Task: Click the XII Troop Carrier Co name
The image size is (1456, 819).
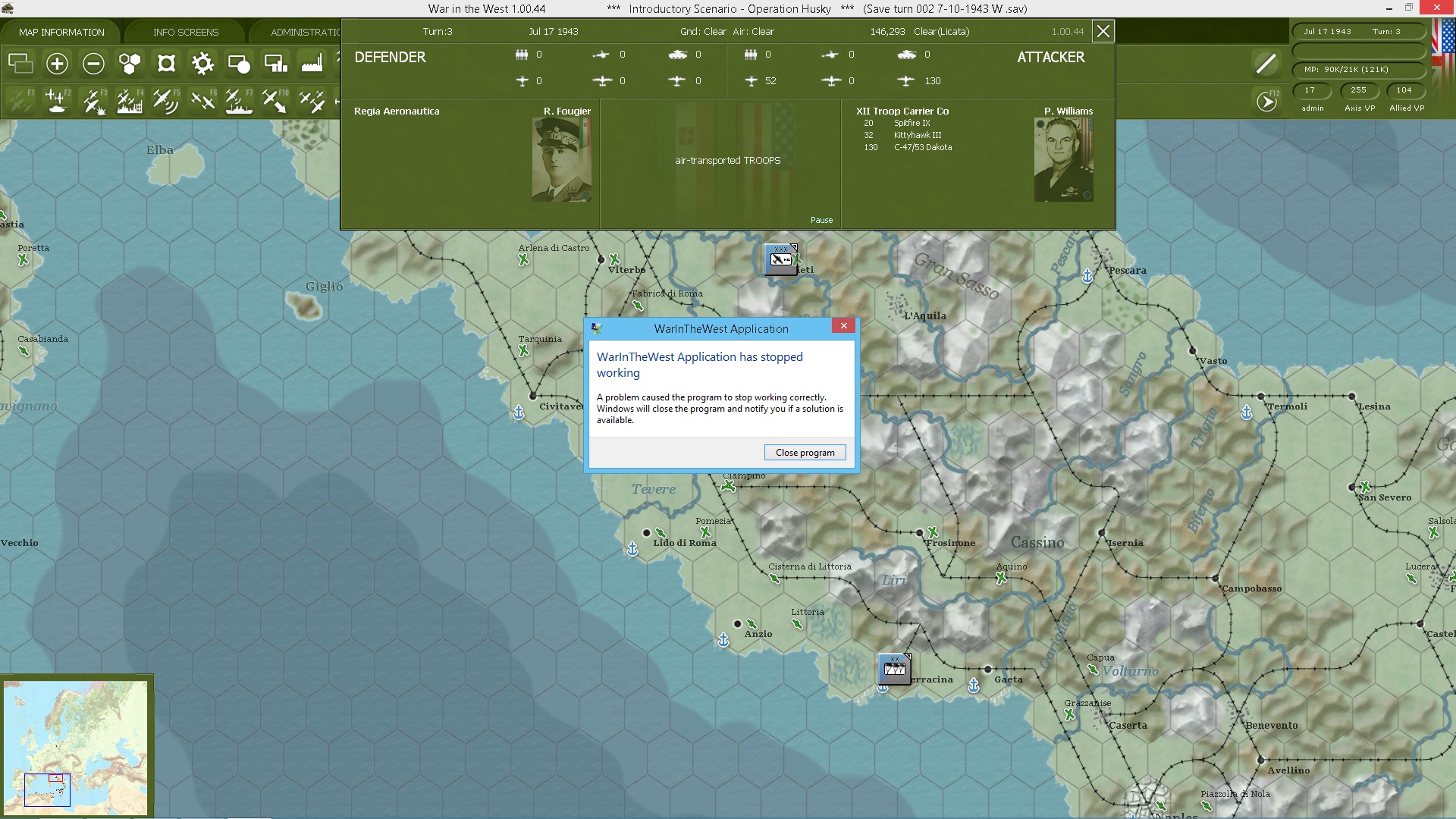Action: [902, 111]
